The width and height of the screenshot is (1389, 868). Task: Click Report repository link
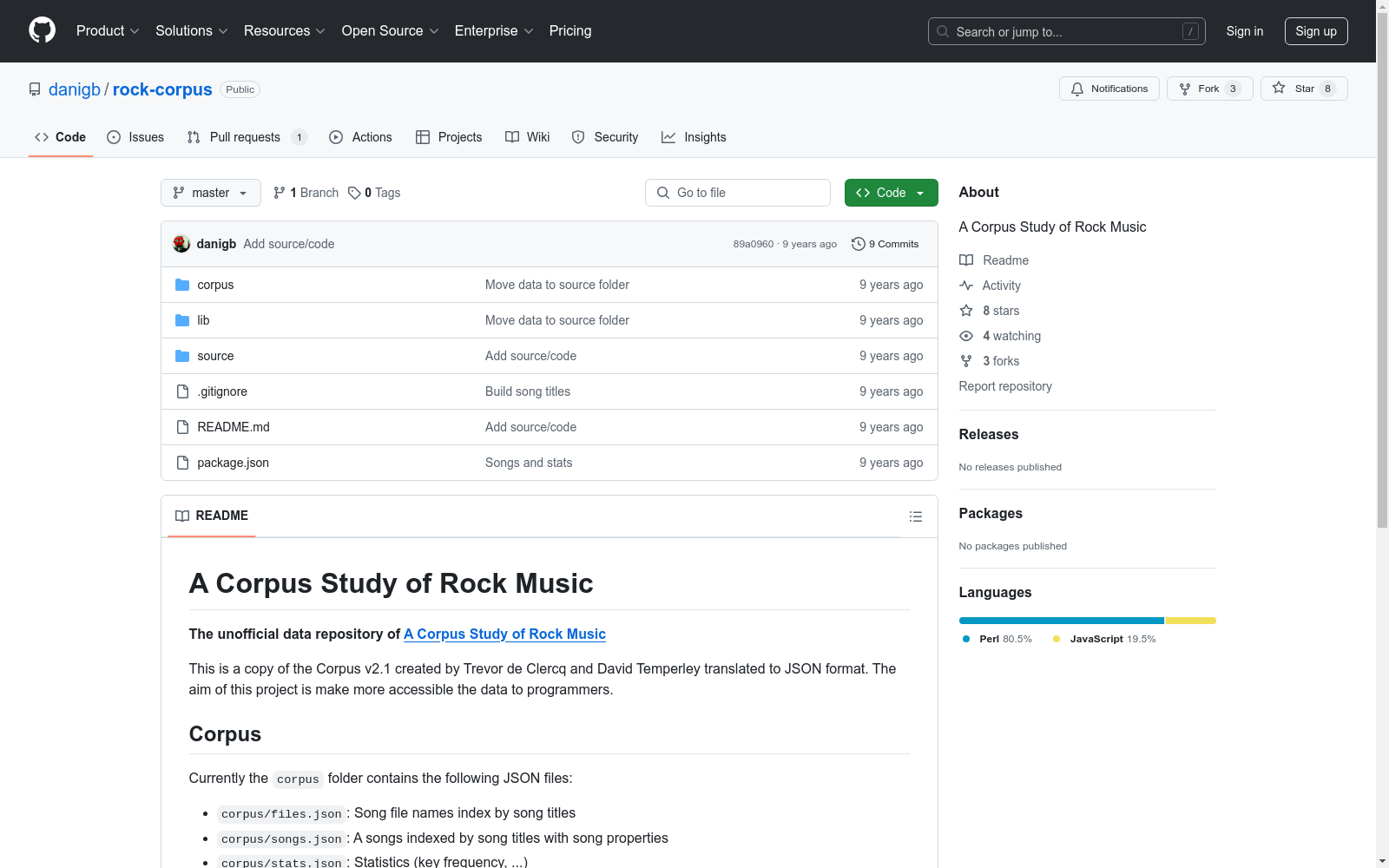click(x=1005, y=386)
